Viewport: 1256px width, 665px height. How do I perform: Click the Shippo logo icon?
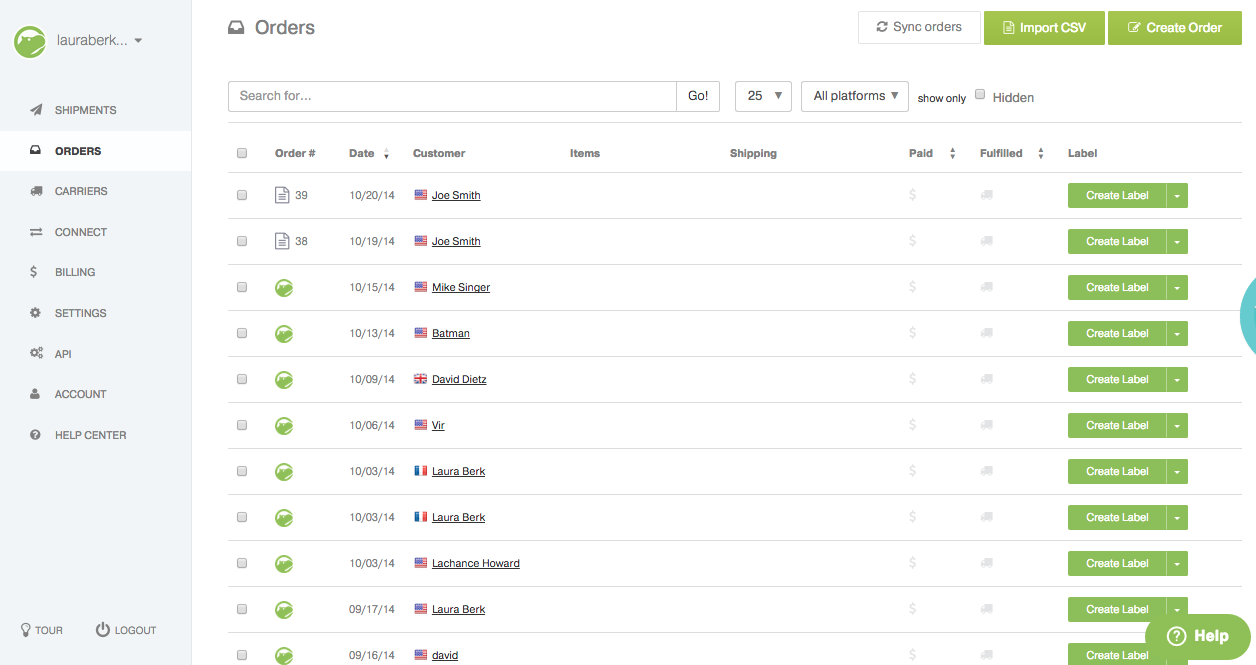coord(30,42)
